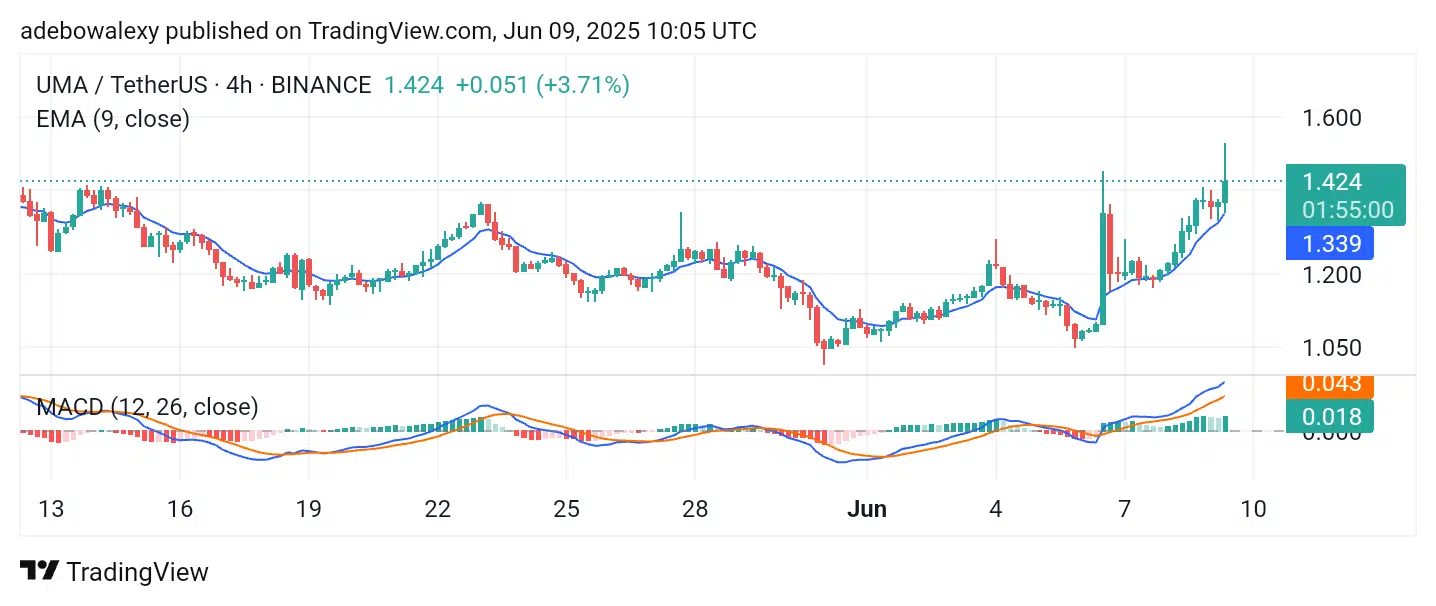
Task: Select the Jun marker on time axis
Action: 866,509
